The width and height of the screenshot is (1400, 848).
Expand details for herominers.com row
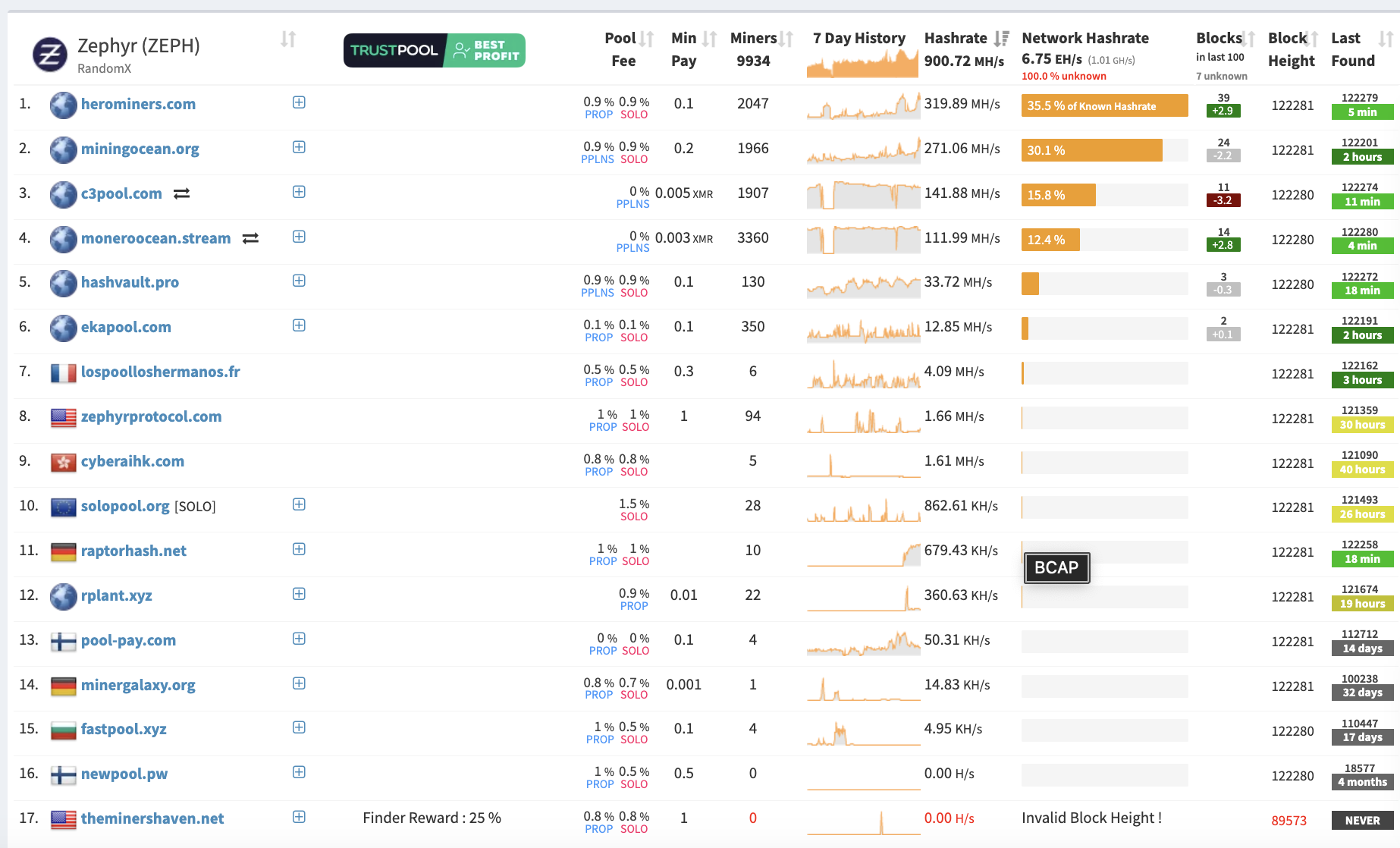point(299,102)
